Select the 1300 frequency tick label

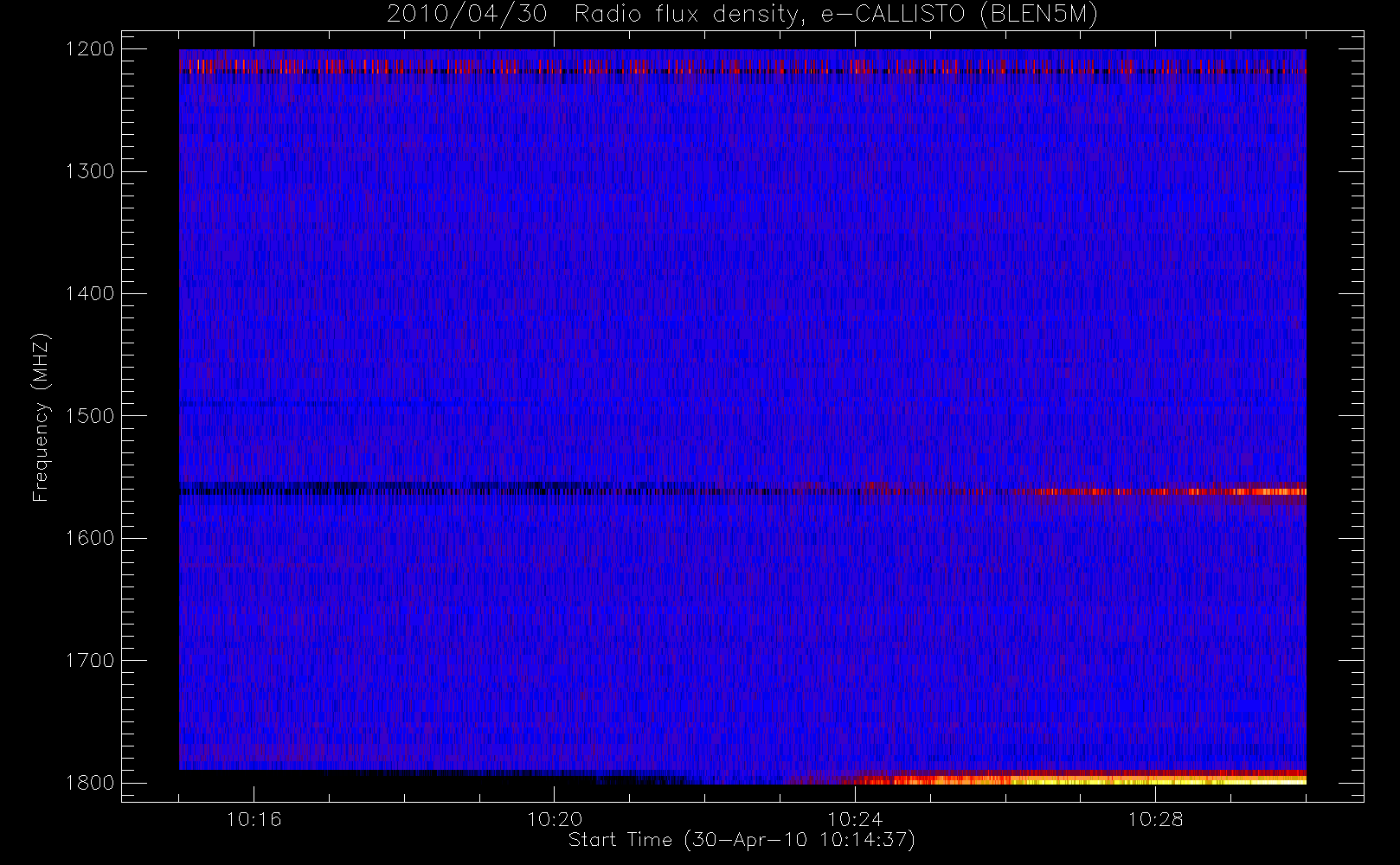point(90,171)
